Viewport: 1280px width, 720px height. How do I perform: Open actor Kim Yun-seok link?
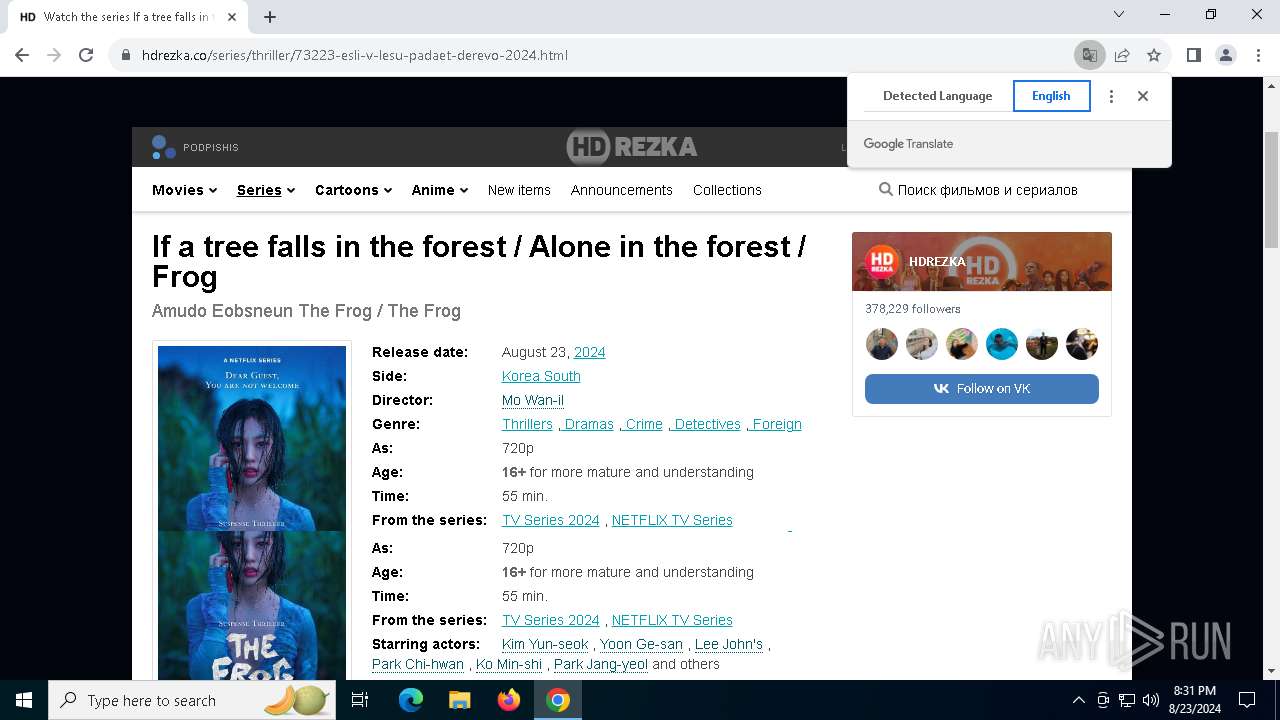click(x=545, y=644)
